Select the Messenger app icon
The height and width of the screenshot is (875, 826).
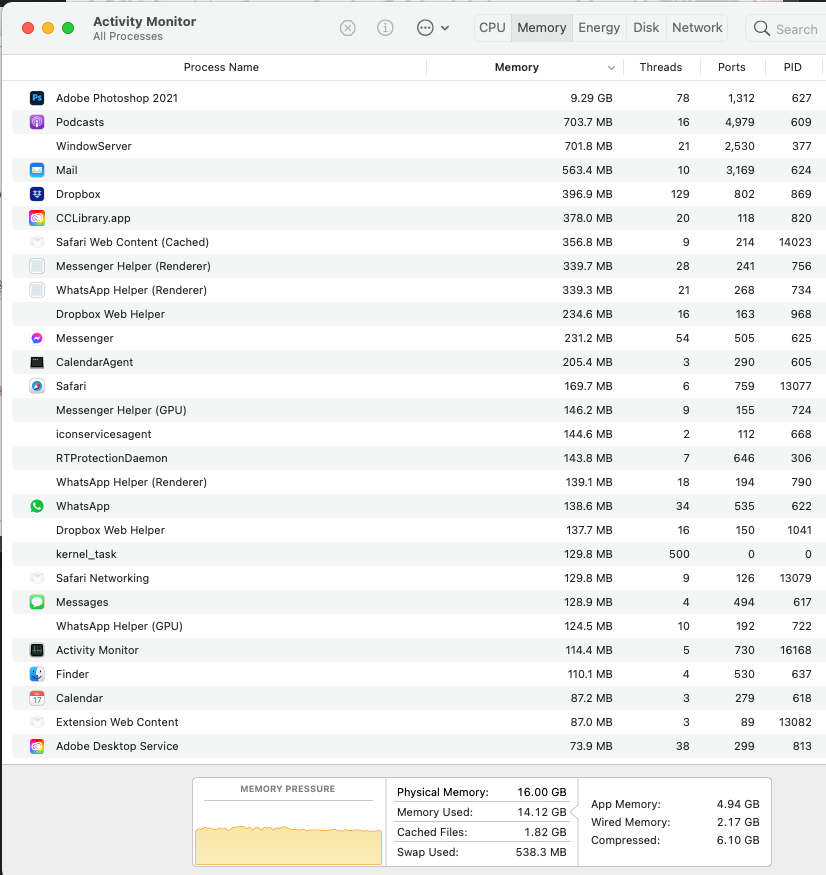pyautogui.click(x=37, y=338)
